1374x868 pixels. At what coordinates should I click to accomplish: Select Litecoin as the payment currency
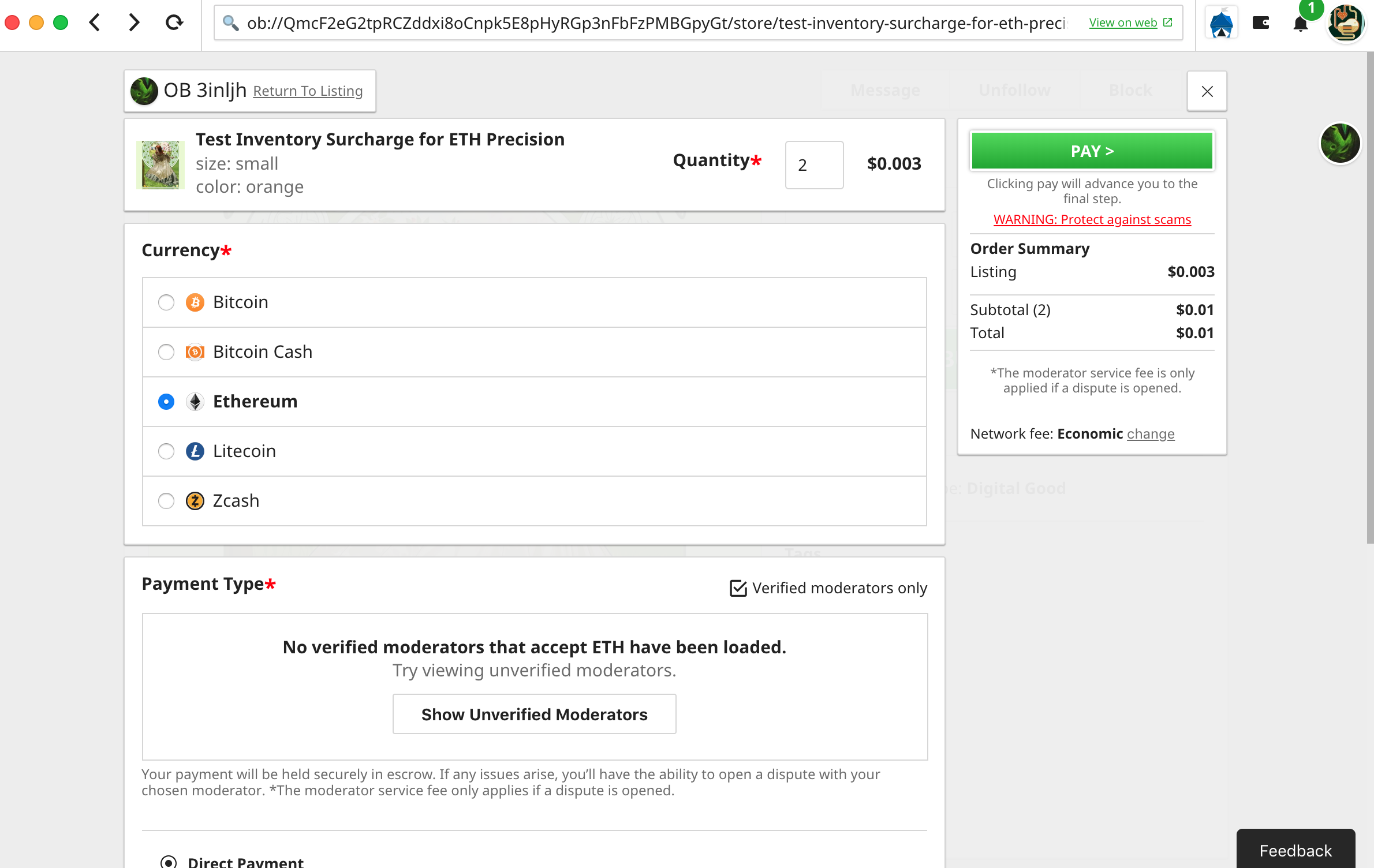point(166,451)
